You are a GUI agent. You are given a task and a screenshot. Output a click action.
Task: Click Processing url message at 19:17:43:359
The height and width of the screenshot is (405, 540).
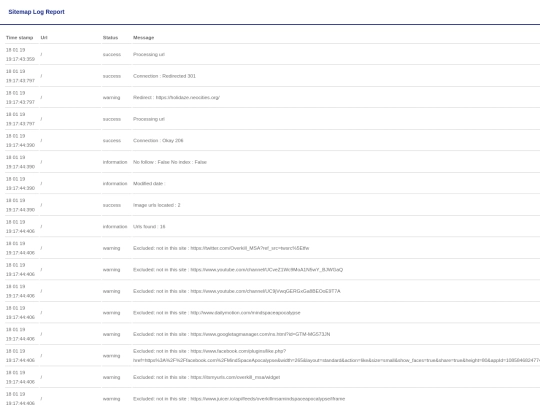[x=149, y=54]
